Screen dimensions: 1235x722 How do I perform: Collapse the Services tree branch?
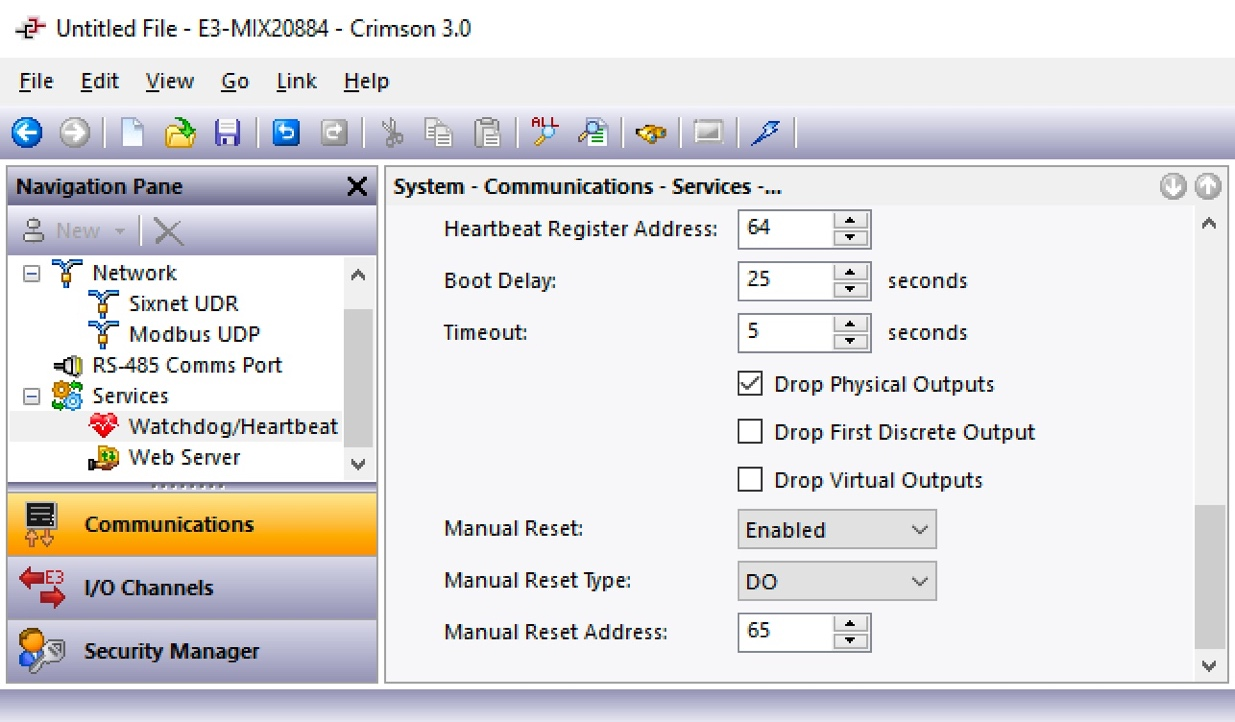32,396
